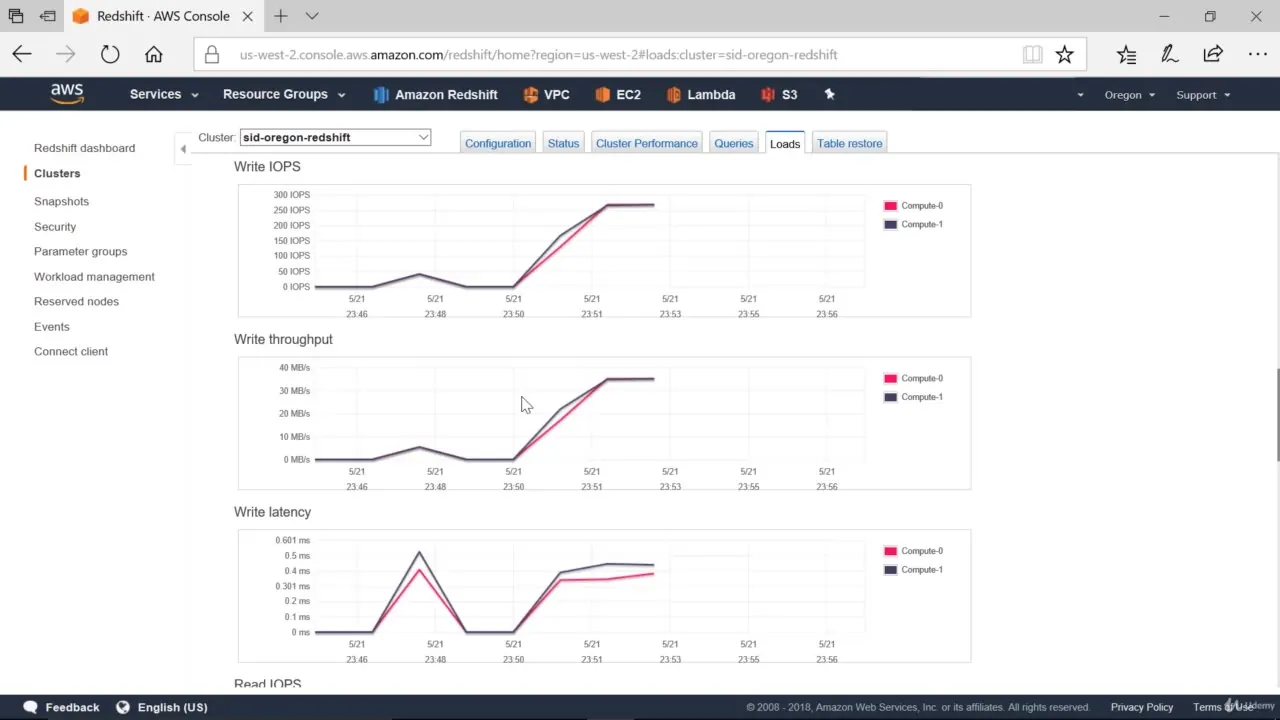This screenshot has width=1280, height=720.
Task: Switch to the Table restore tab
Action: [x=850, y=143]
